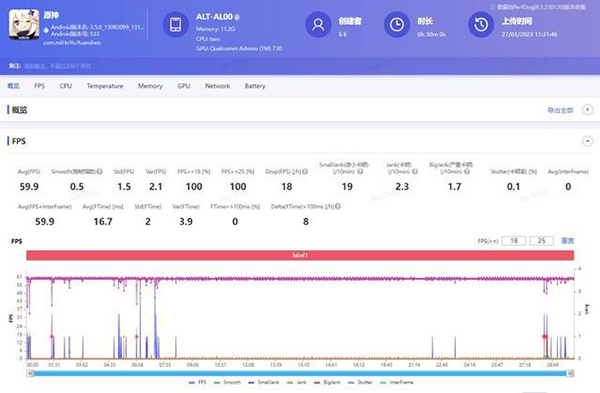Image resolution: width=600 pixels, height=393 pixels.
Task: Open the Memory tab
Action: 150,86
